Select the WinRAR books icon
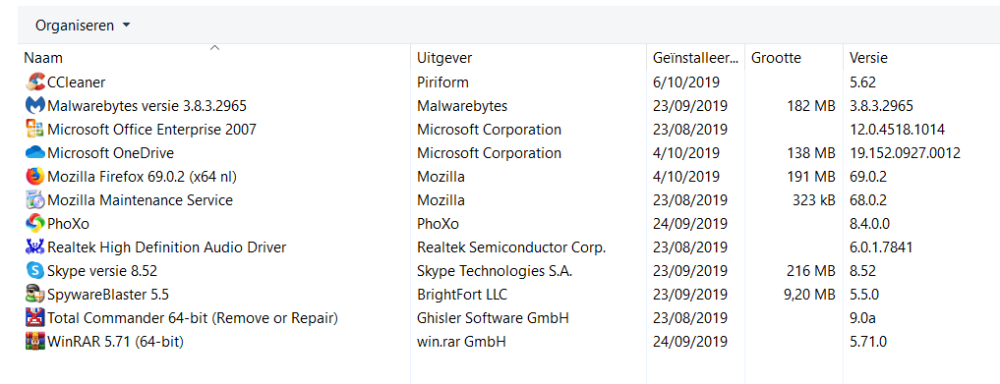1000x384 pixels. tap(34, 342)
